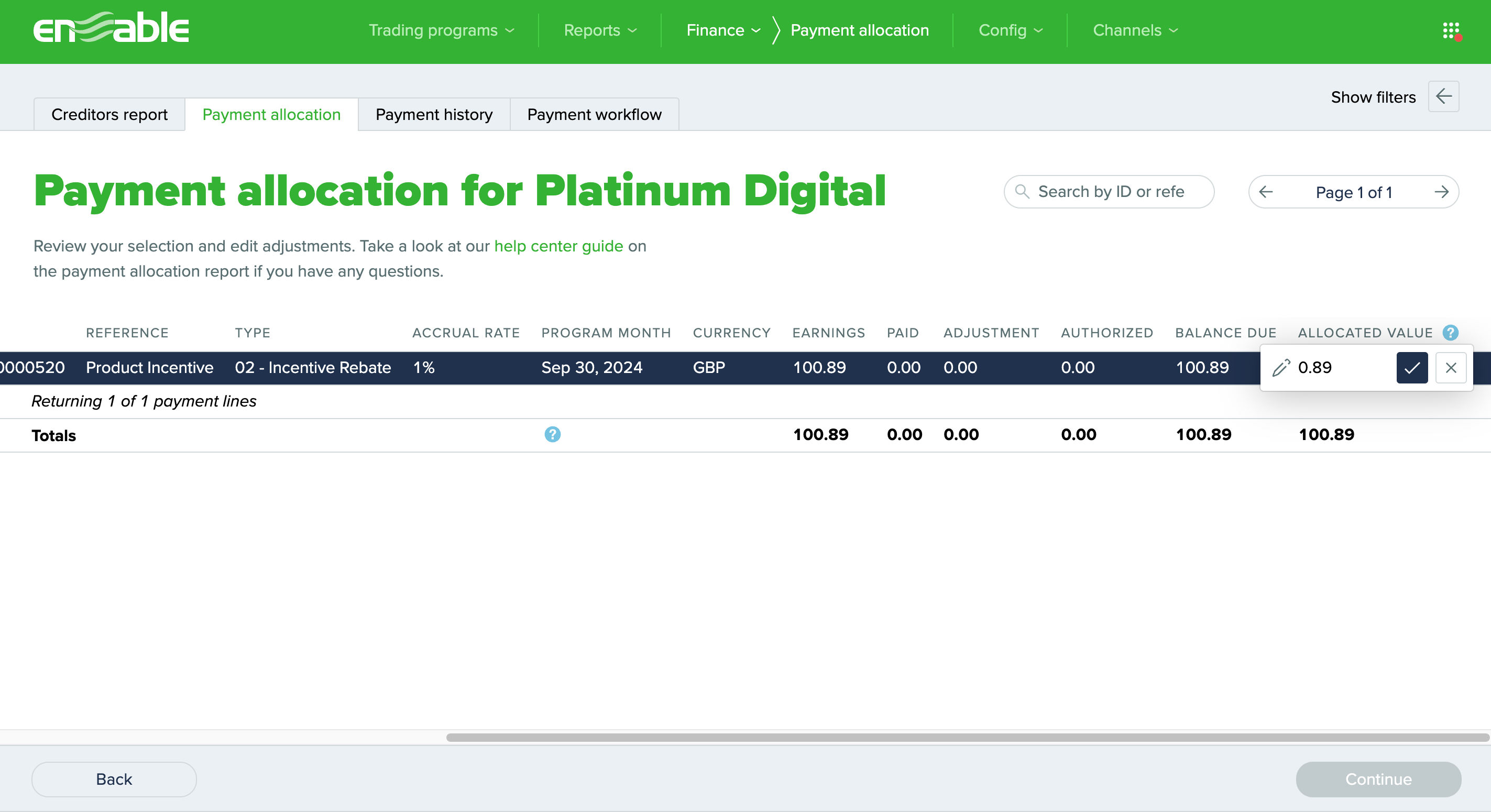1491x812 pixels.
Task: Click the horizontal scrollbar thumb
Action: coord(967,737)
